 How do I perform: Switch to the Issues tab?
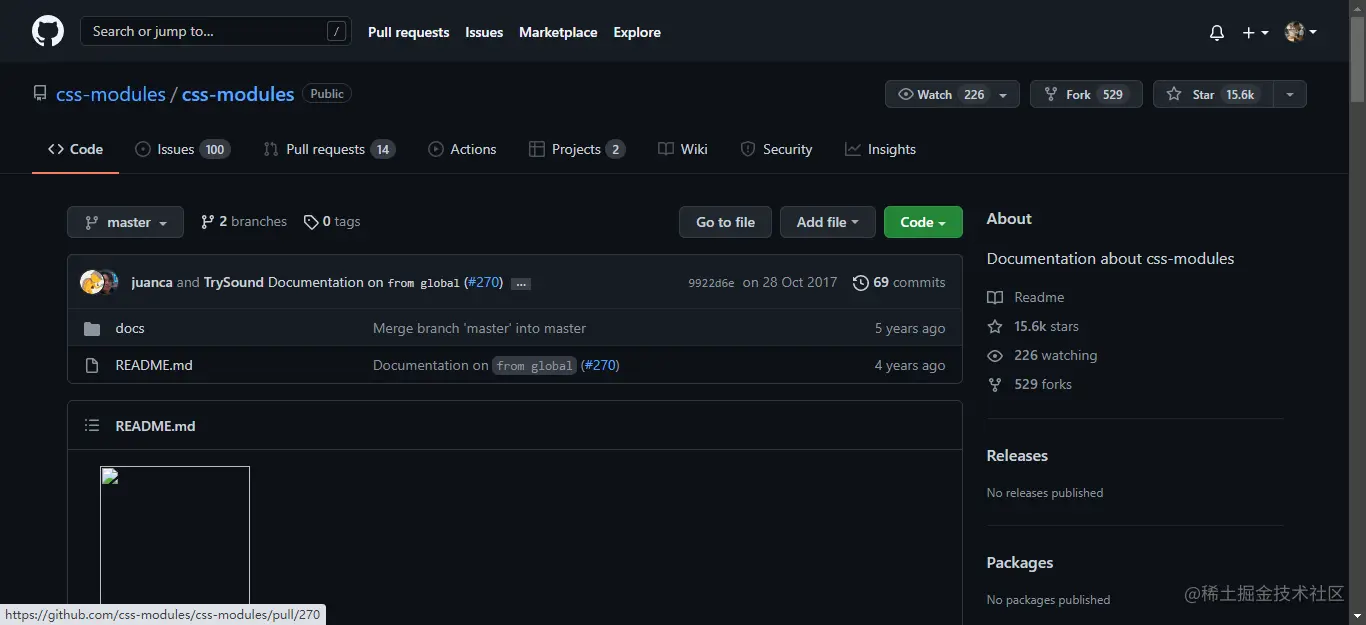(x=183, y=149)
